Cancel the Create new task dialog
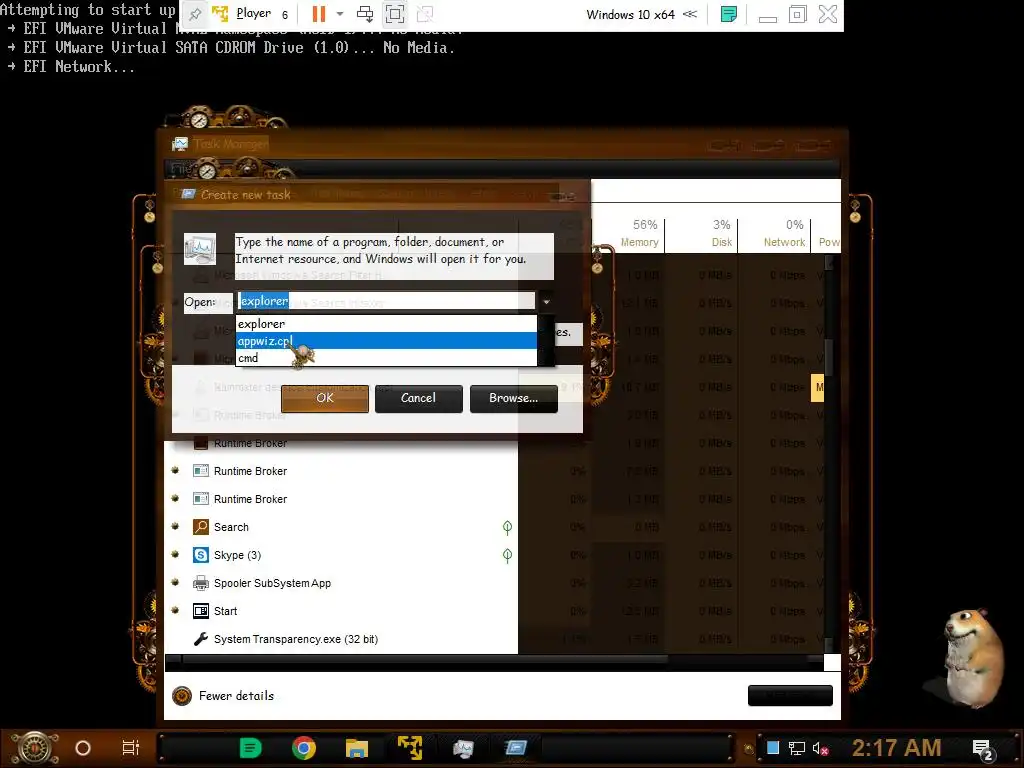The image size is (1024, 768). pyautogui.click(x=419, y=398)
